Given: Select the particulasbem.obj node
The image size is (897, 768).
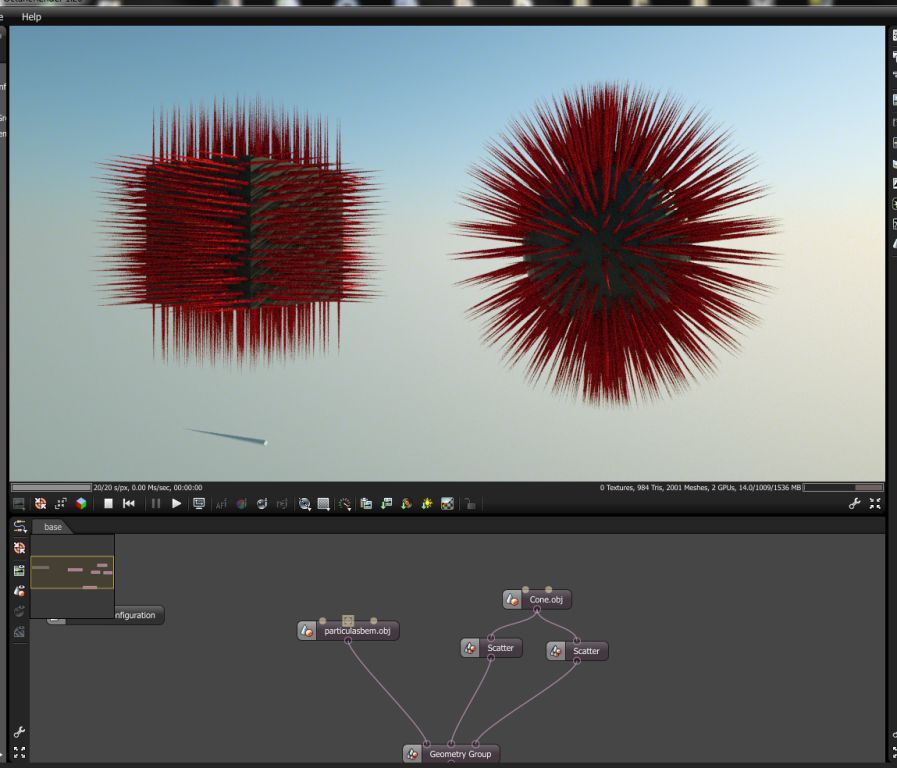Looking at the screenshot, I should coord(348,631).
